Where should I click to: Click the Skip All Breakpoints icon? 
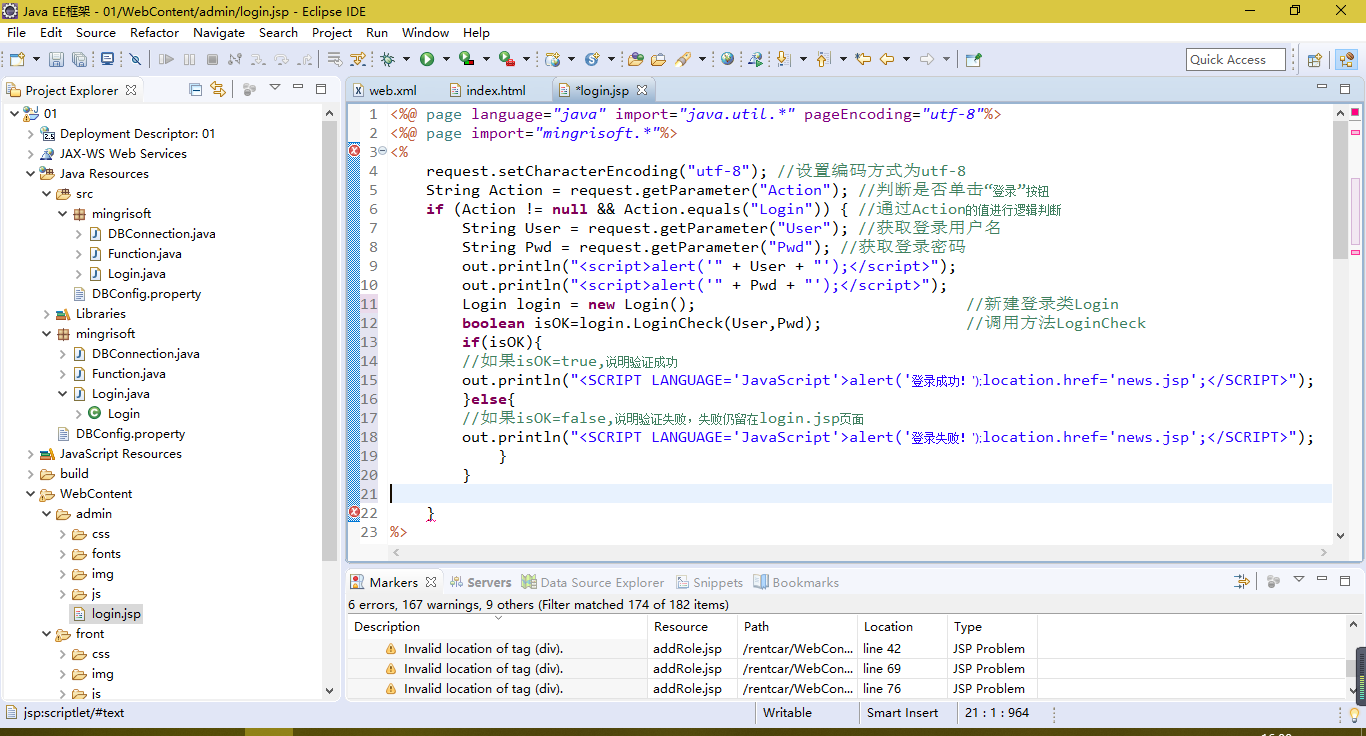(x=135, y=59)
